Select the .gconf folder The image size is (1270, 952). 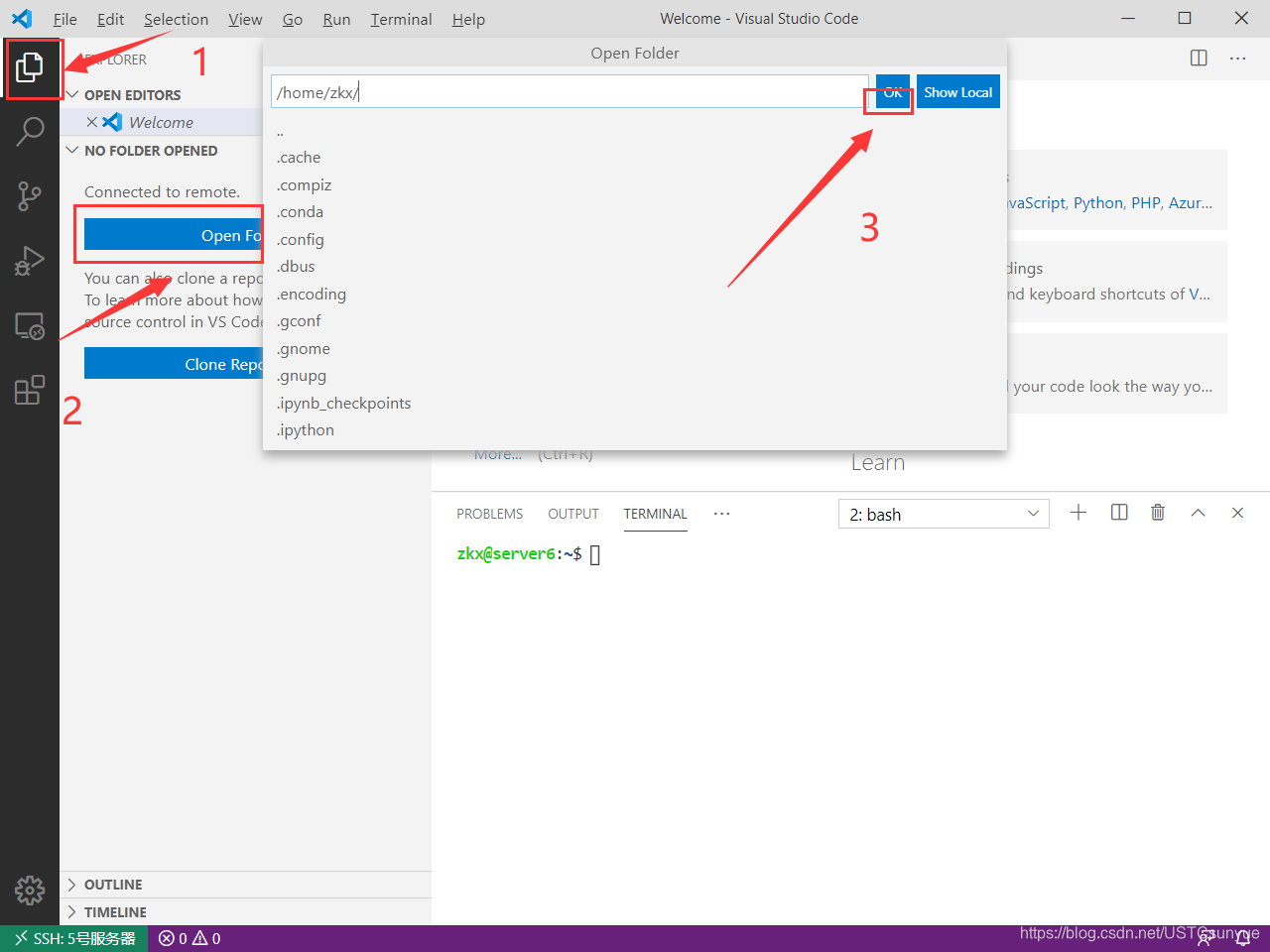[x=635, y=321]
